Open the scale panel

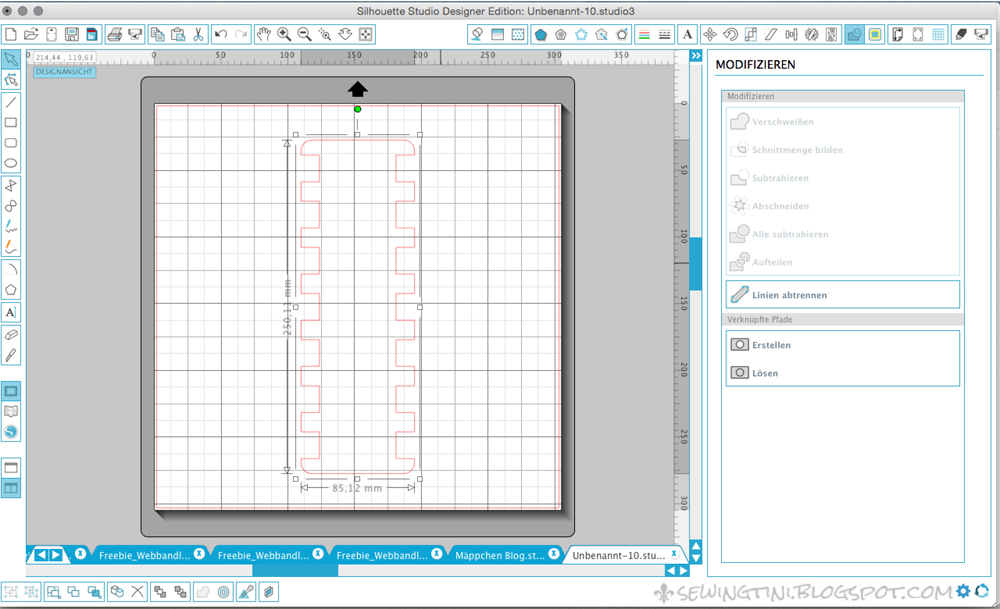(x=751, y=34)
